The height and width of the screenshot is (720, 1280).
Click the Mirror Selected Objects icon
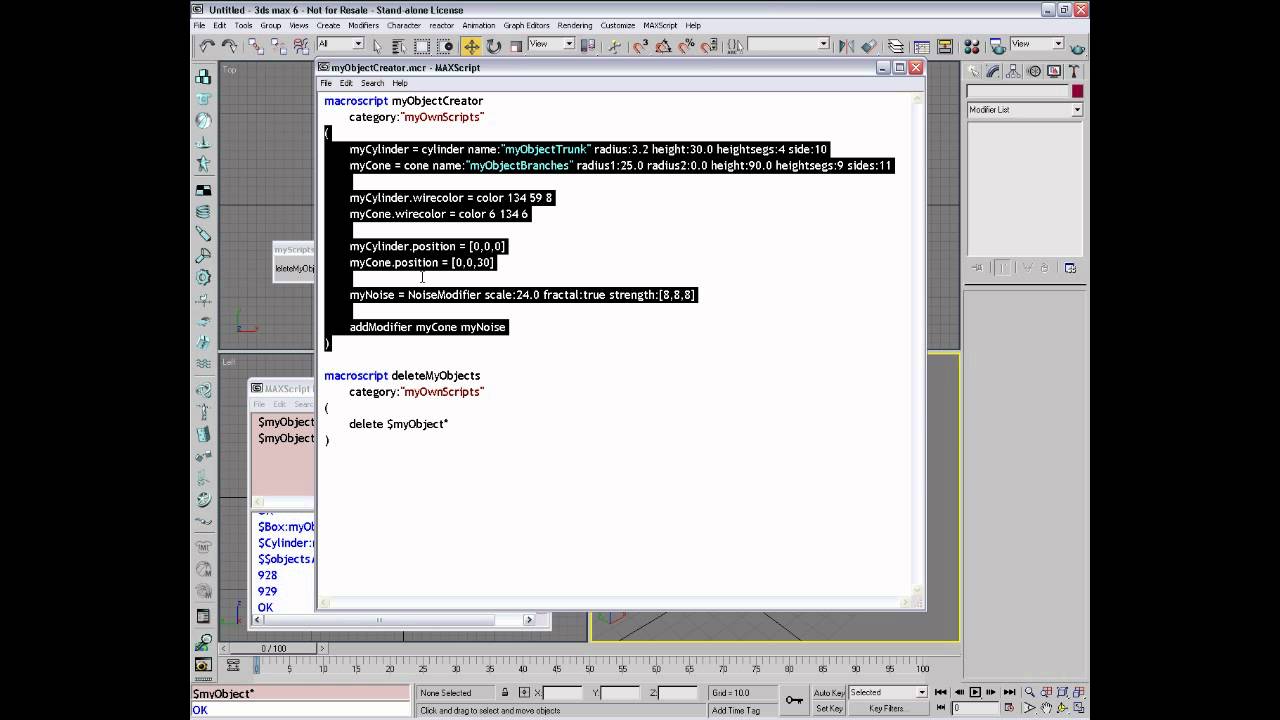coord(846,46)
